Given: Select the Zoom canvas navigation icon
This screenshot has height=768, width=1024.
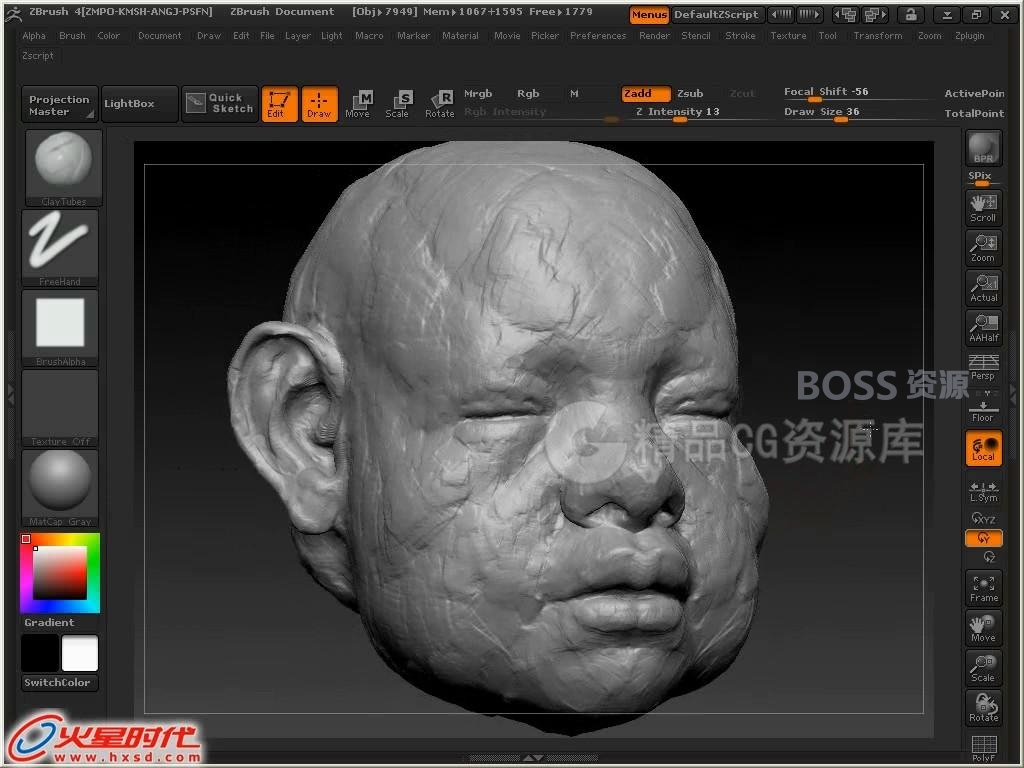Looking at the screenshot, I should coord(984,248).
